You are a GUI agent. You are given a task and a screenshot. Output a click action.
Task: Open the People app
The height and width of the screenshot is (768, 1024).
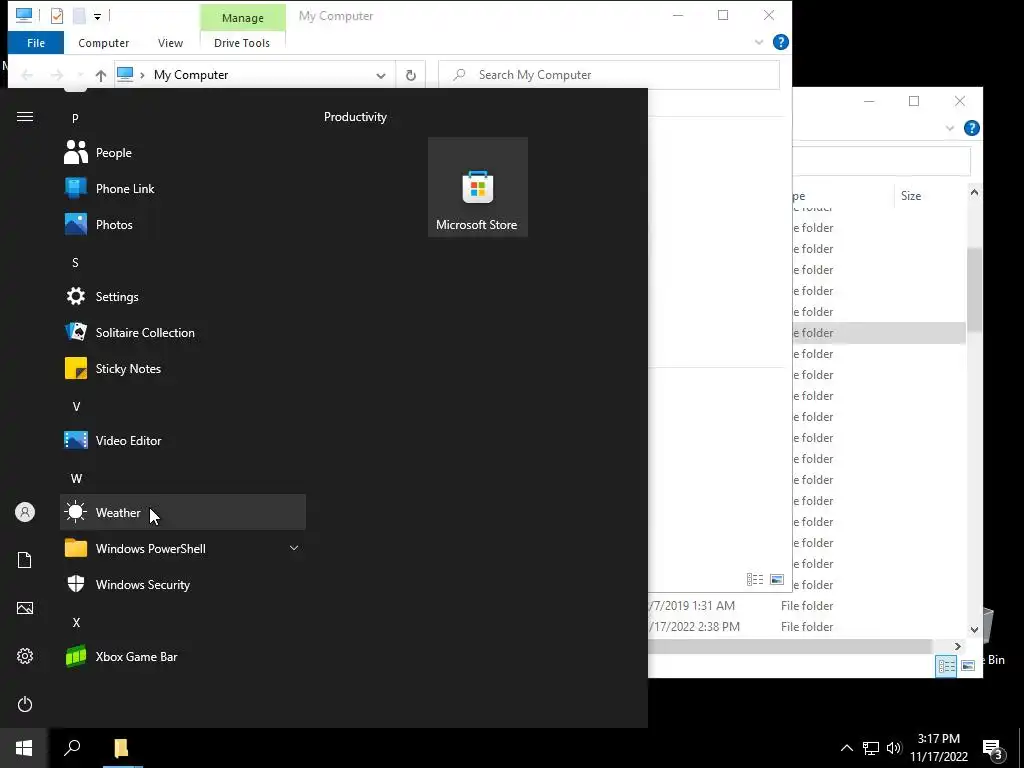pos(183,153)
